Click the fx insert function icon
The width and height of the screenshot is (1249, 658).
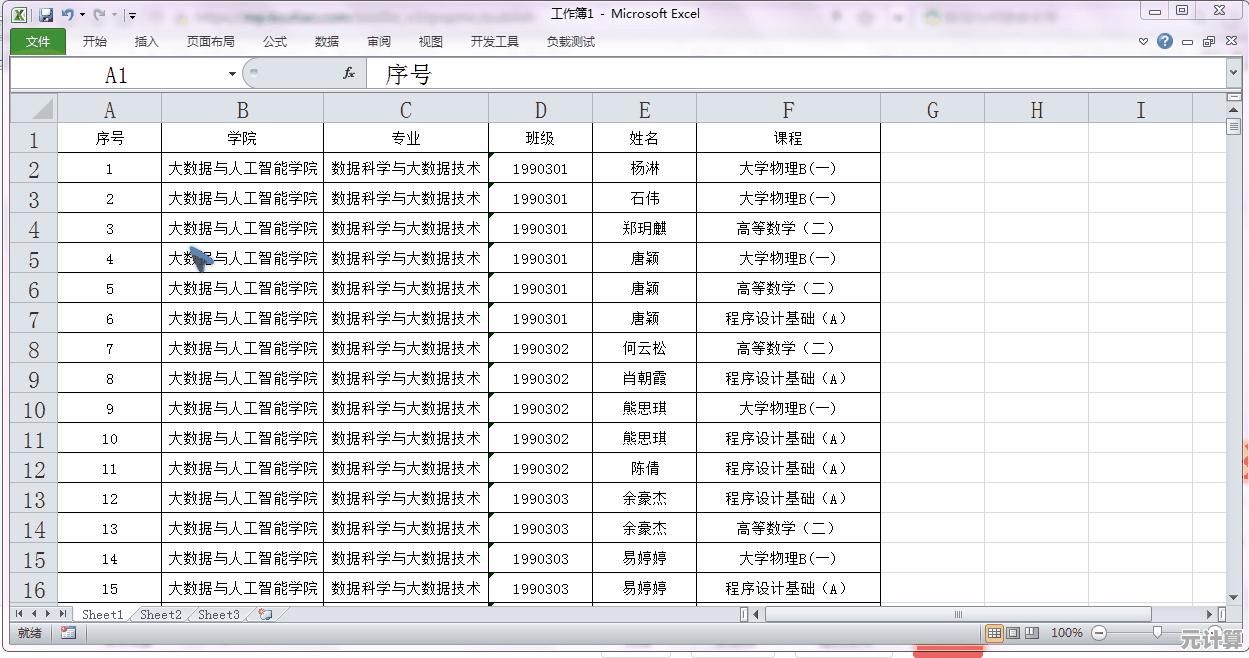tap(349, 73)
